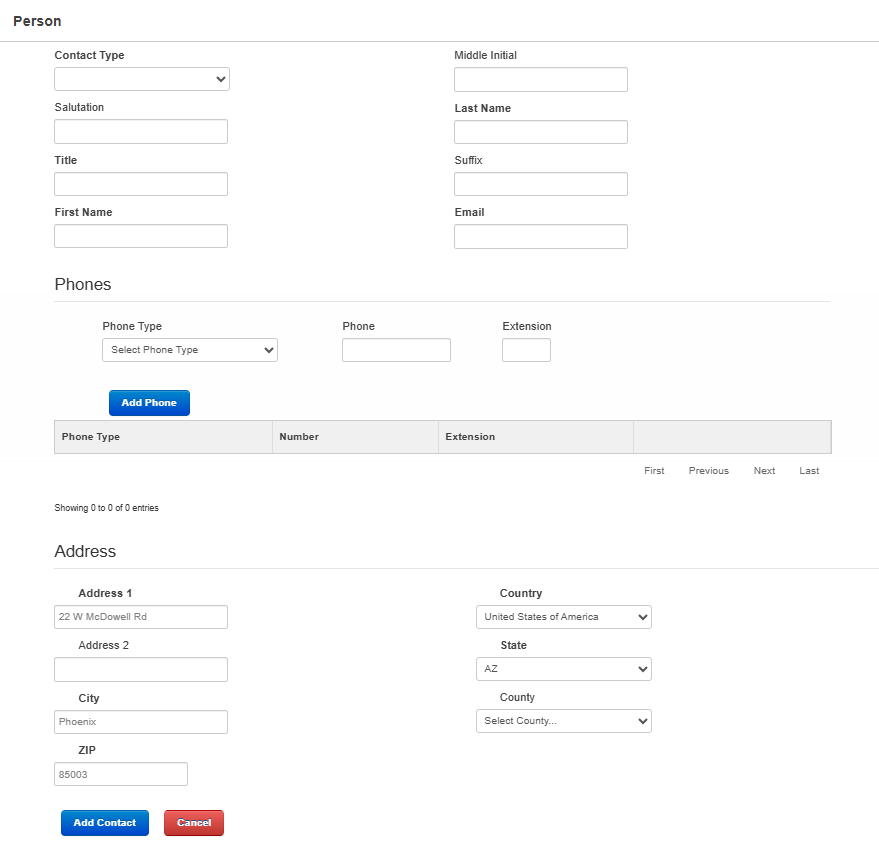Click the Previous pagination link
The height and width of the screenshot is (852, 879).
pos(708,471)
